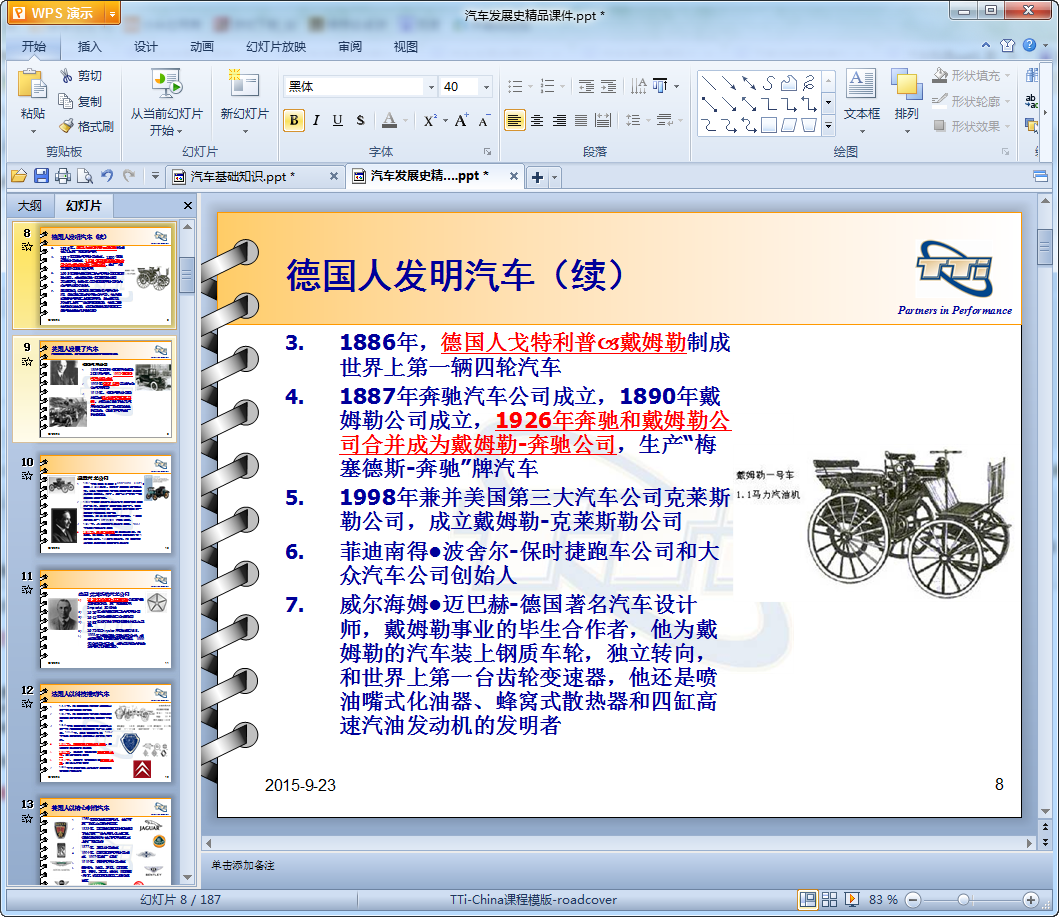Toggle underline formatting button
Viewport: 1059px width, 917px height.
[338, 121]
